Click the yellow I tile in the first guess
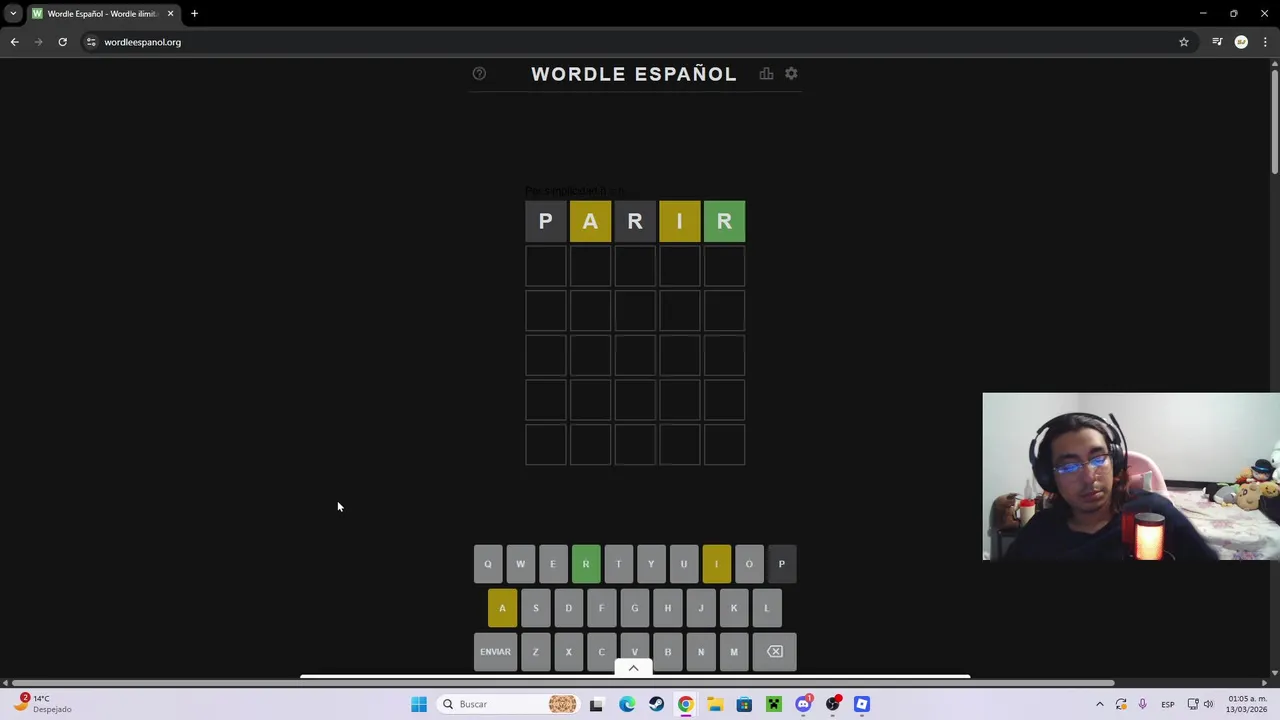The image size is (1280, 720). tap(680, 221)
